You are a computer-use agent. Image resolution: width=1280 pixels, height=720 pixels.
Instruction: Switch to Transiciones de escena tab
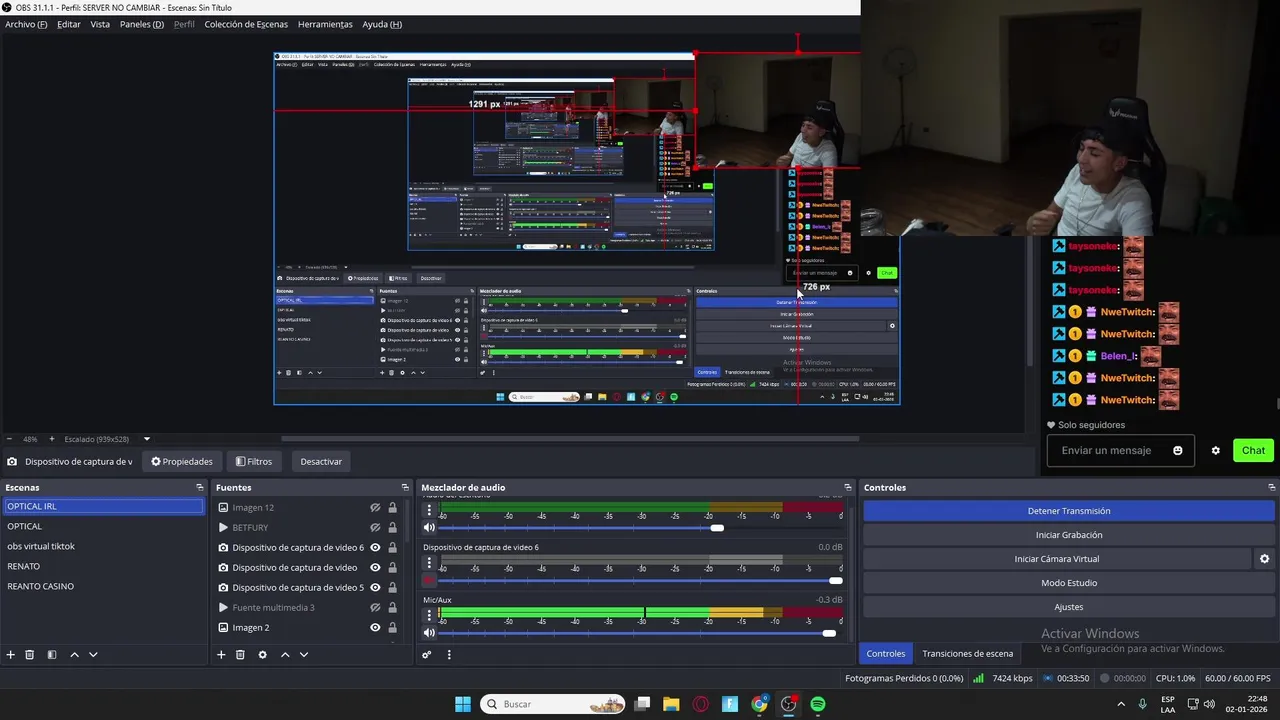[x=967, y=653]
